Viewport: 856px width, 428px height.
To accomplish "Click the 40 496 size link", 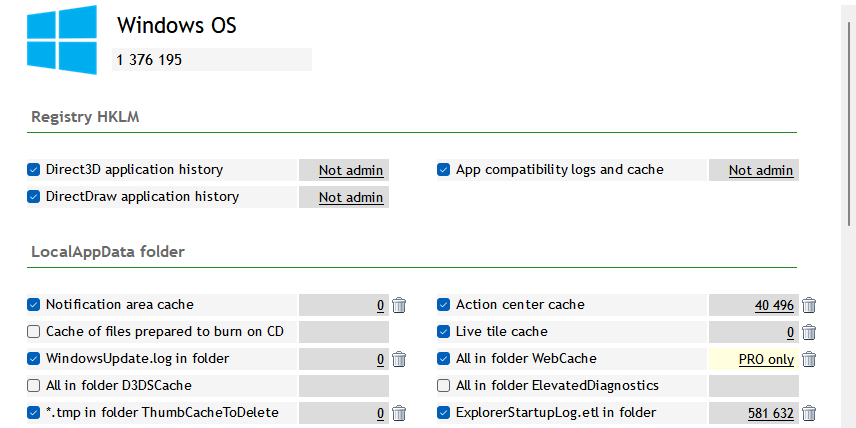I will point(774,305).
